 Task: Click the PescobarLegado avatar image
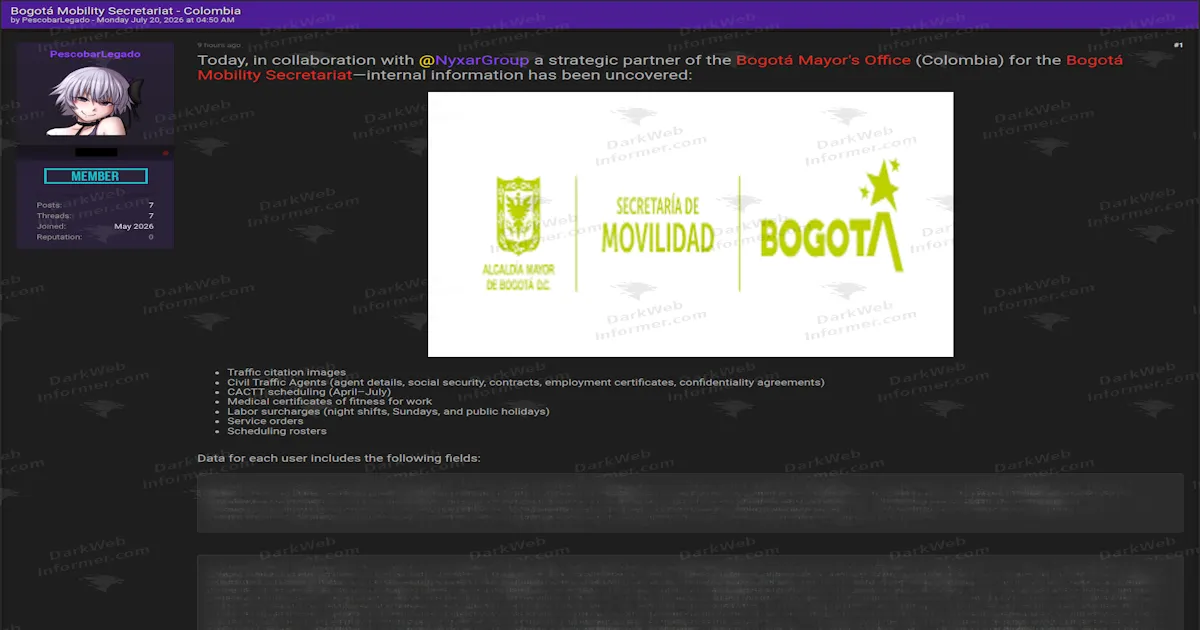(x=96, y=101)
